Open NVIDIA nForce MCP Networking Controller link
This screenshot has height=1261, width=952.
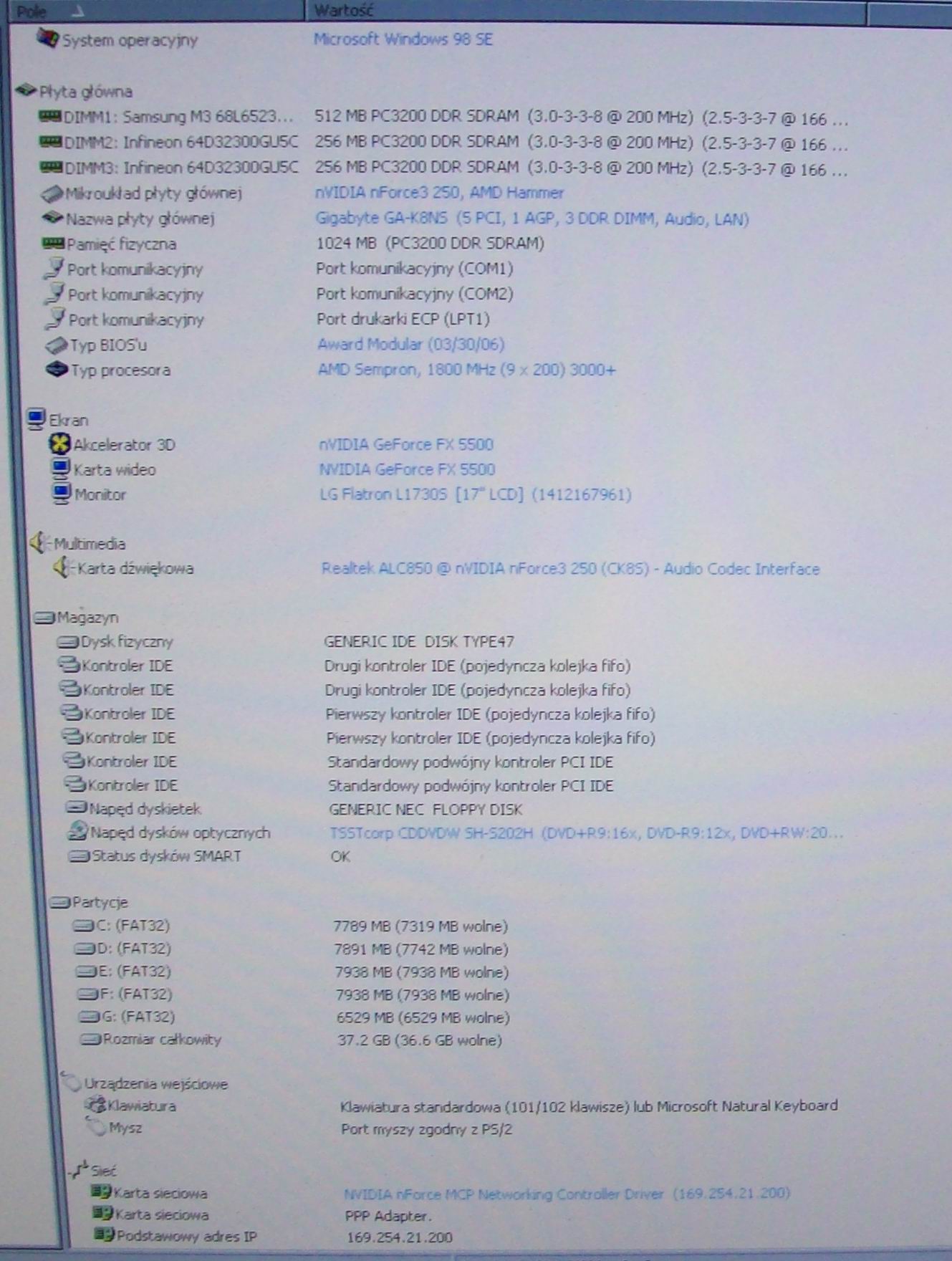pos(567,1194)
